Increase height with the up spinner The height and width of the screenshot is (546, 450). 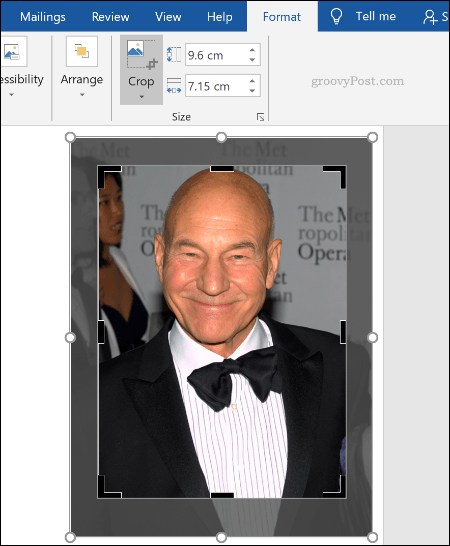pos(252,50)
